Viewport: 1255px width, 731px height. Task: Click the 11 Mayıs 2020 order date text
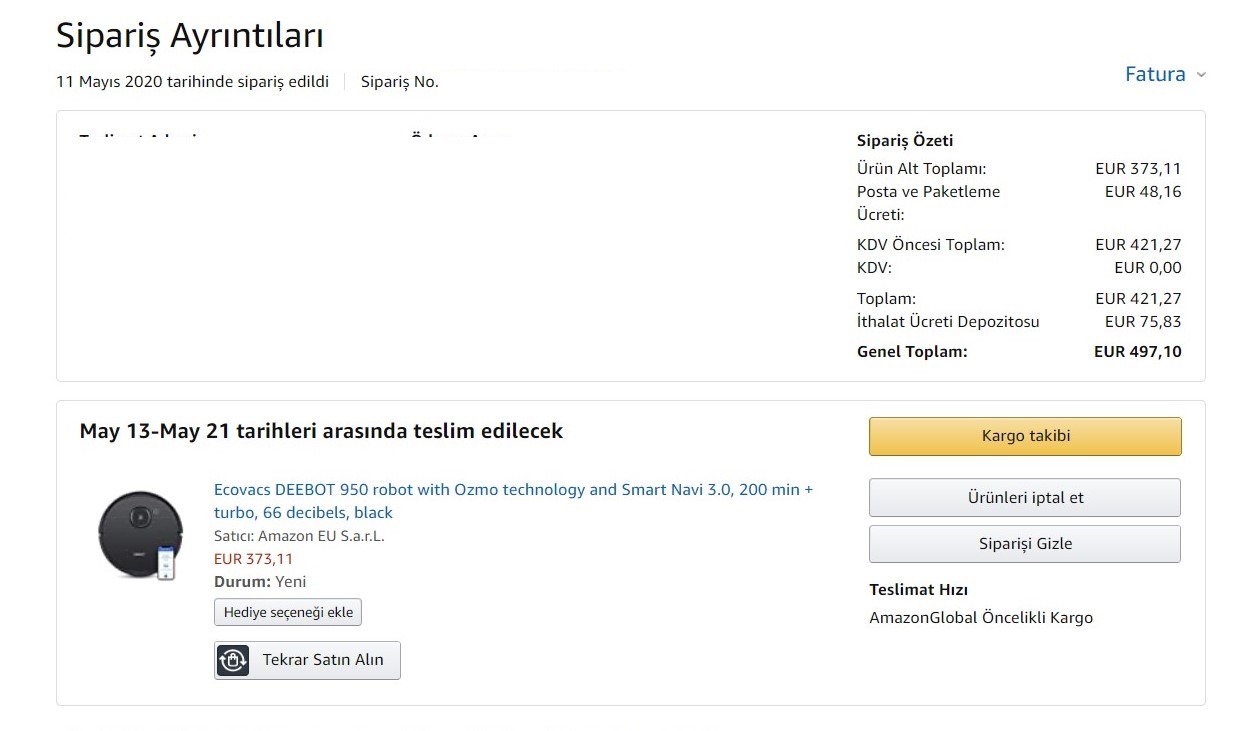193,82
